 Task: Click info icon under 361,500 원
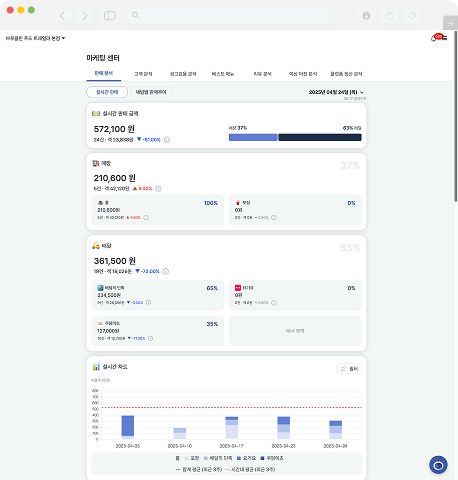tap(166, 271)
